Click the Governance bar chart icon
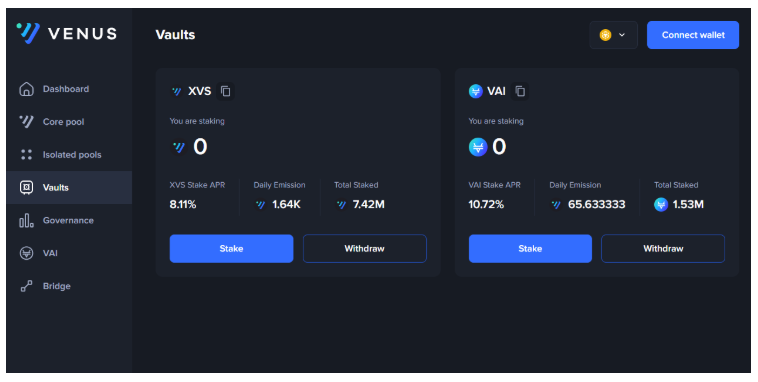 [x=26, y=220]
